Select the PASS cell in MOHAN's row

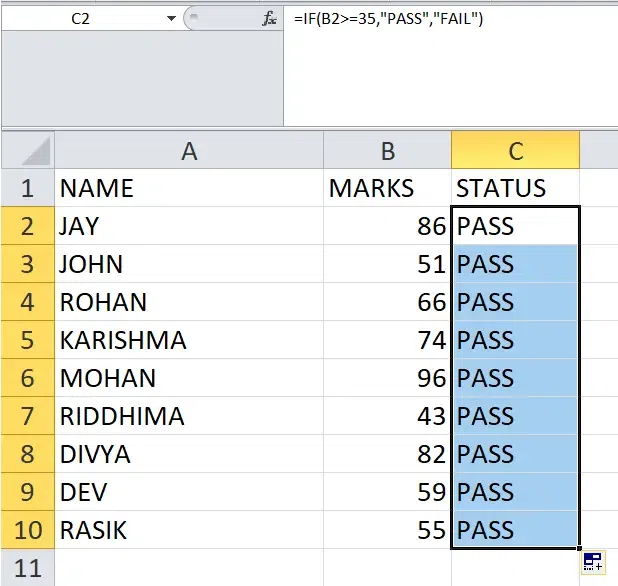pos(516,378)
